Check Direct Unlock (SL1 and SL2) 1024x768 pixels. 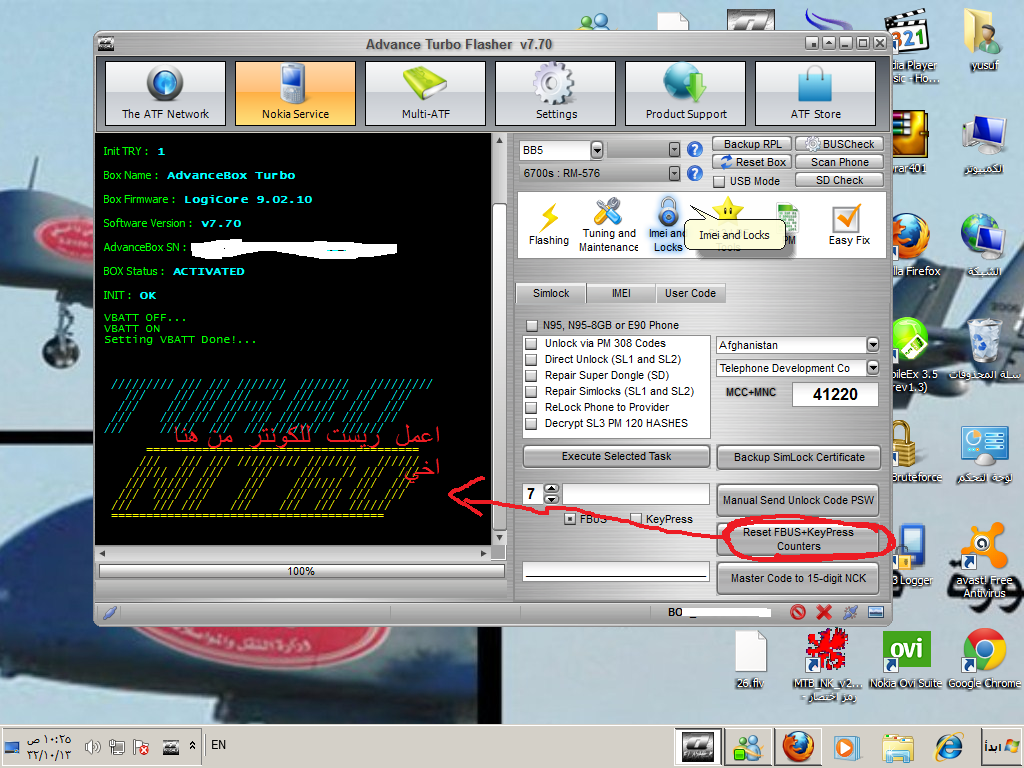(532, 359)
